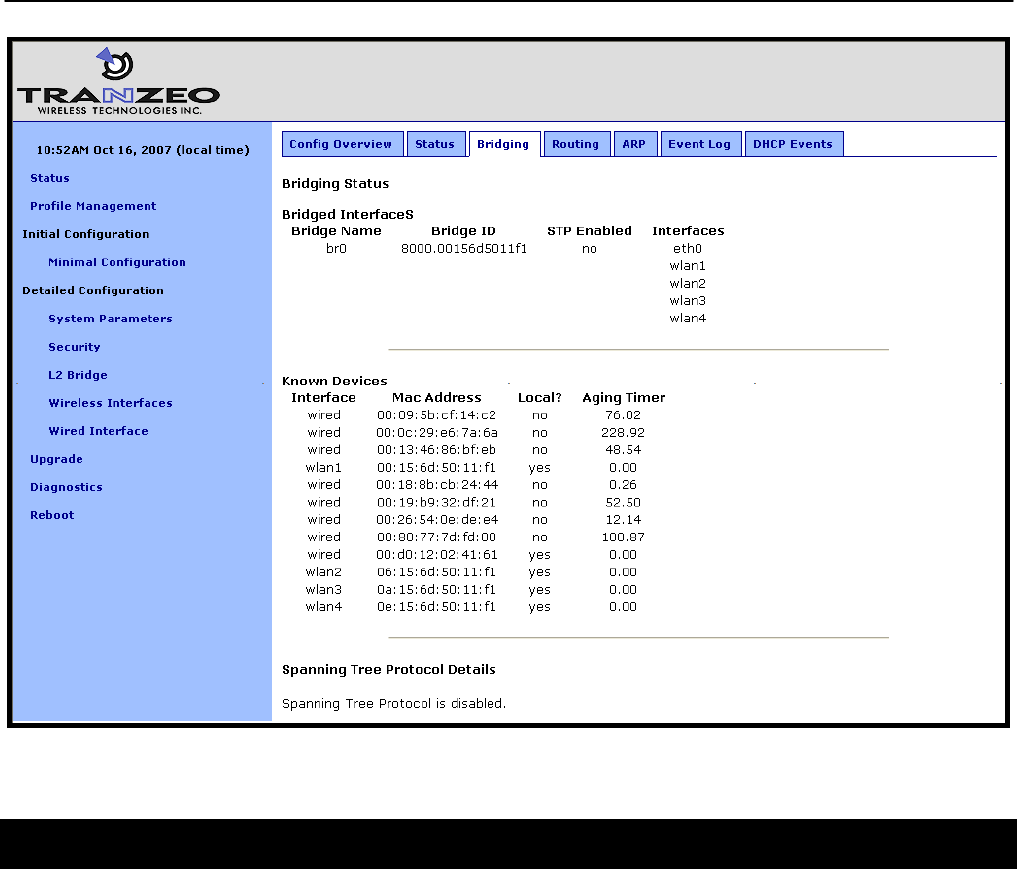Screen dimensions: 1017x869
Task: Go to L2 Bridge configuration
Action: 78,375
